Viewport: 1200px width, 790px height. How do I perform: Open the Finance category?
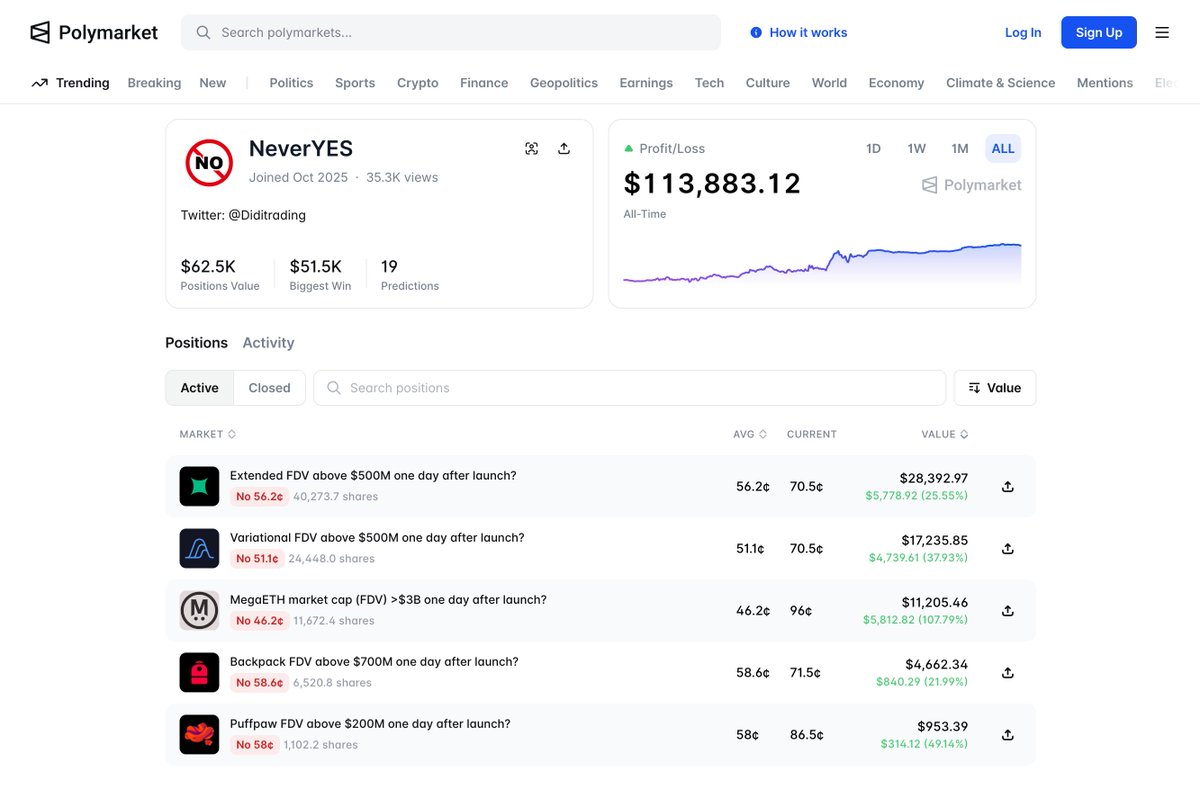coord(484,83)
